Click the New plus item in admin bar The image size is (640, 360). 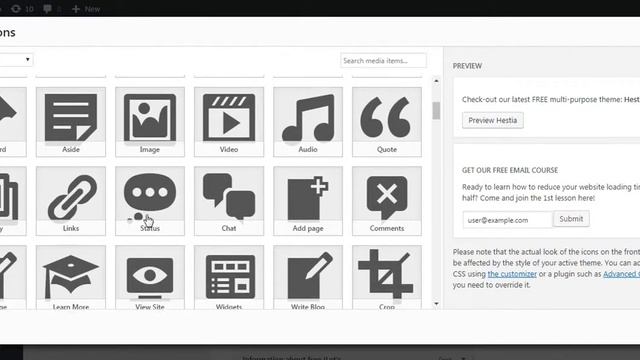(x=86, y=9)
